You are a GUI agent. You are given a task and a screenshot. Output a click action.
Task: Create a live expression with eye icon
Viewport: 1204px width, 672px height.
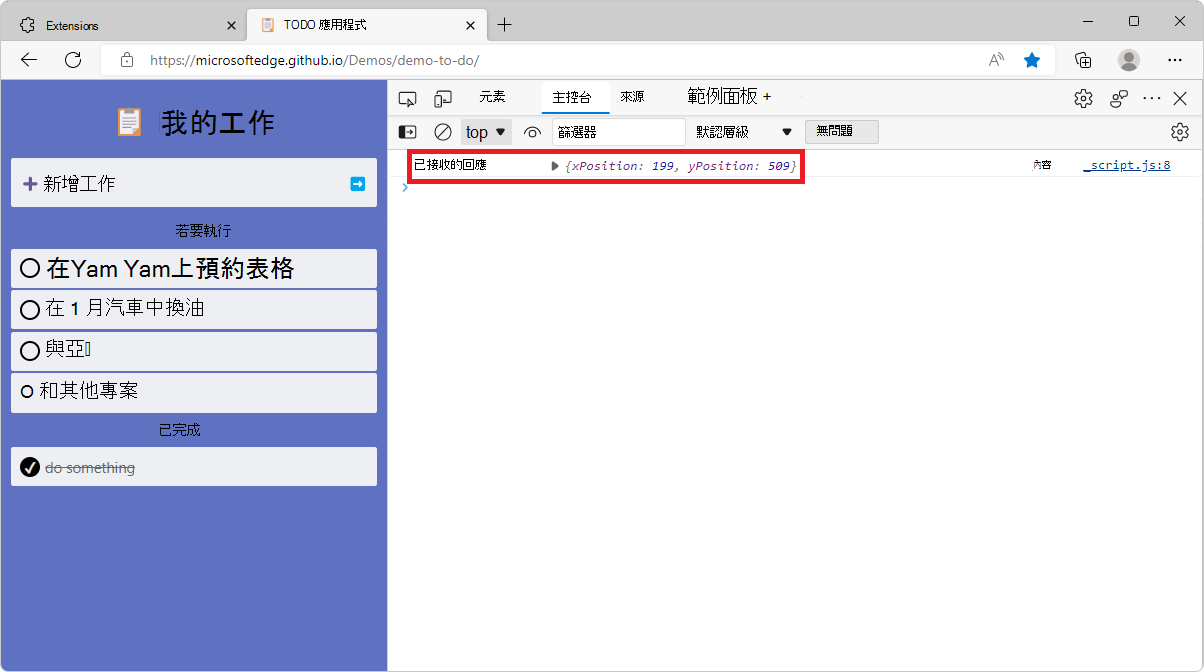coord(531,131)
